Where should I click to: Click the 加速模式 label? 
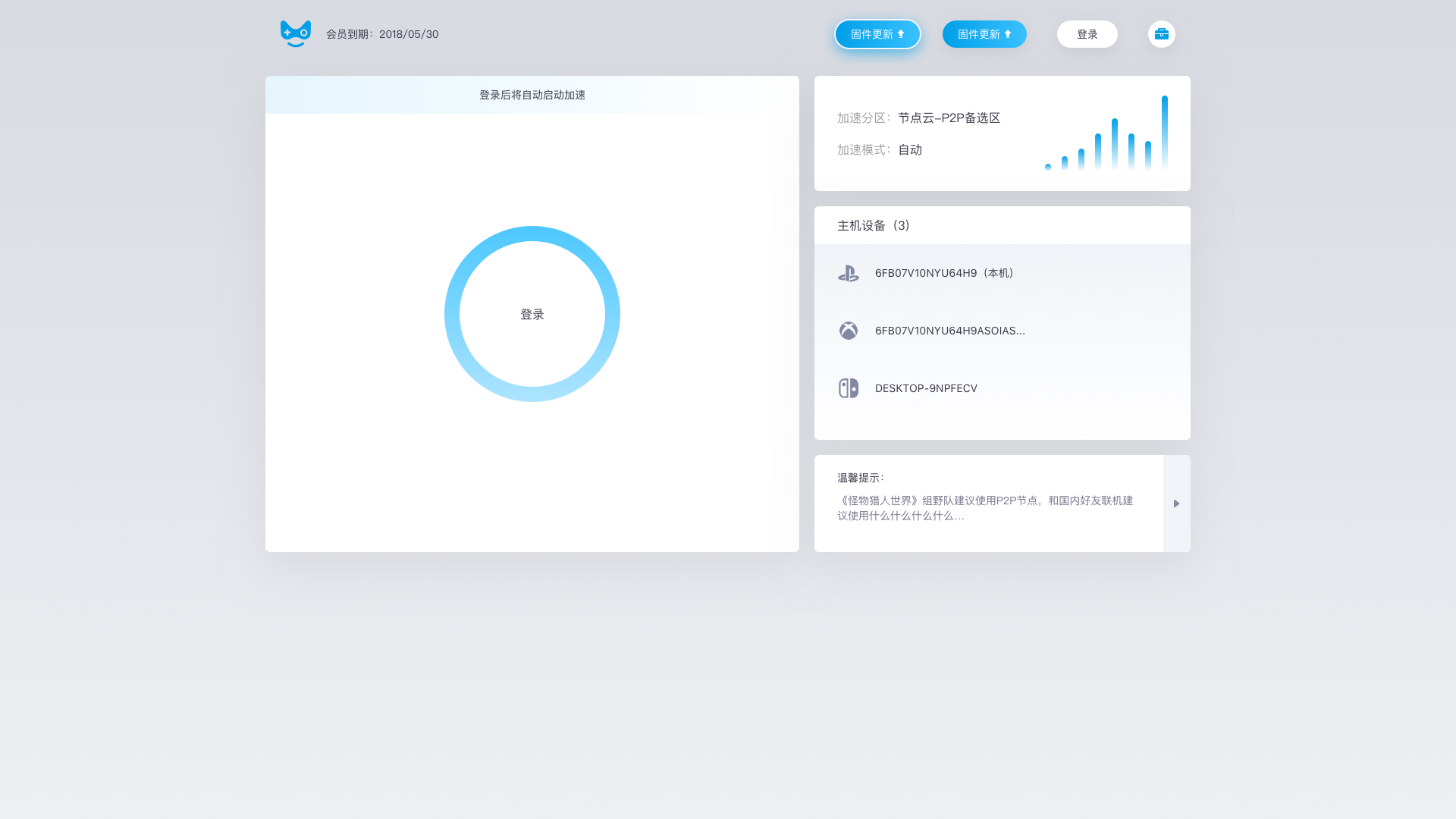tap(864, 149)
